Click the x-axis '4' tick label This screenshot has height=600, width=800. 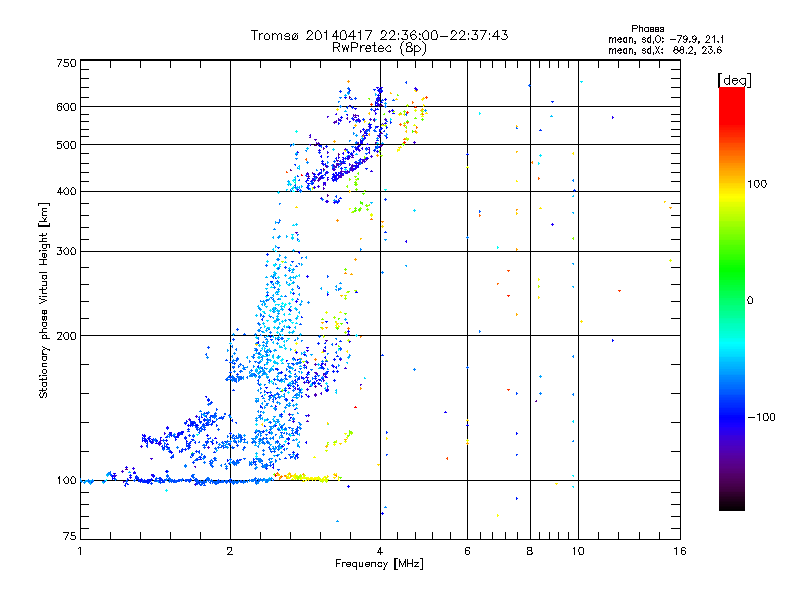pyautogui.click(x=380, y=551)
